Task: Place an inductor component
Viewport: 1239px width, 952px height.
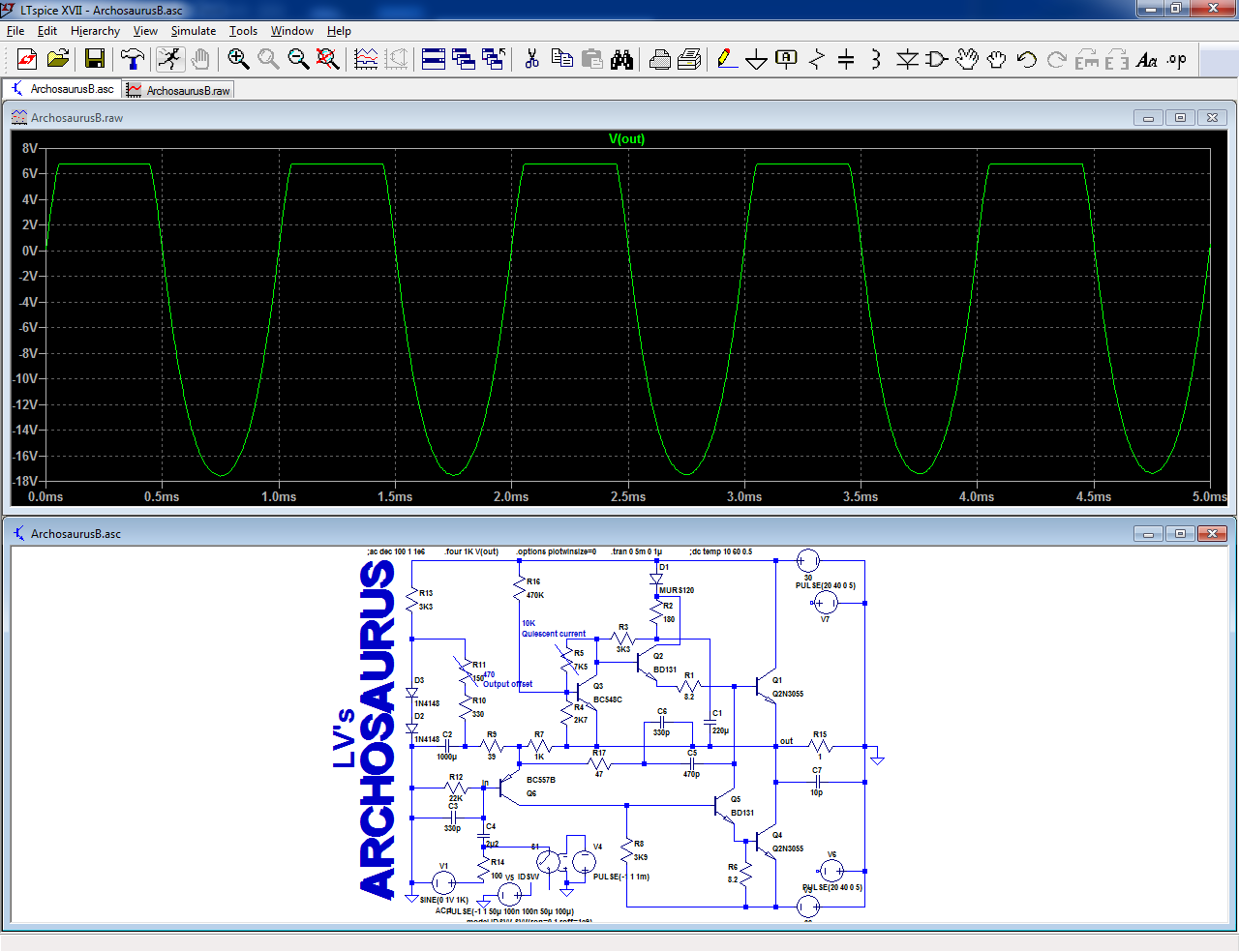Action: pyautogui.click(x=876, y=59)
